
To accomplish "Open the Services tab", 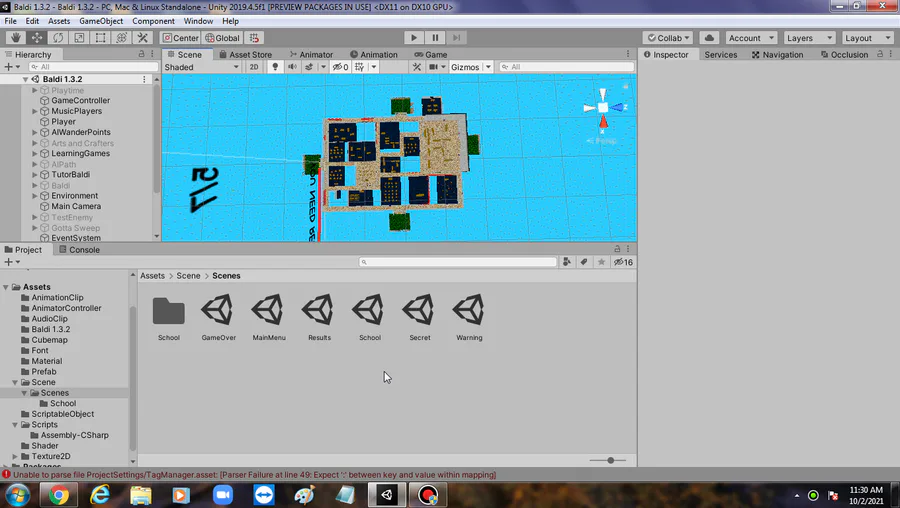I will tap(720, 55).
